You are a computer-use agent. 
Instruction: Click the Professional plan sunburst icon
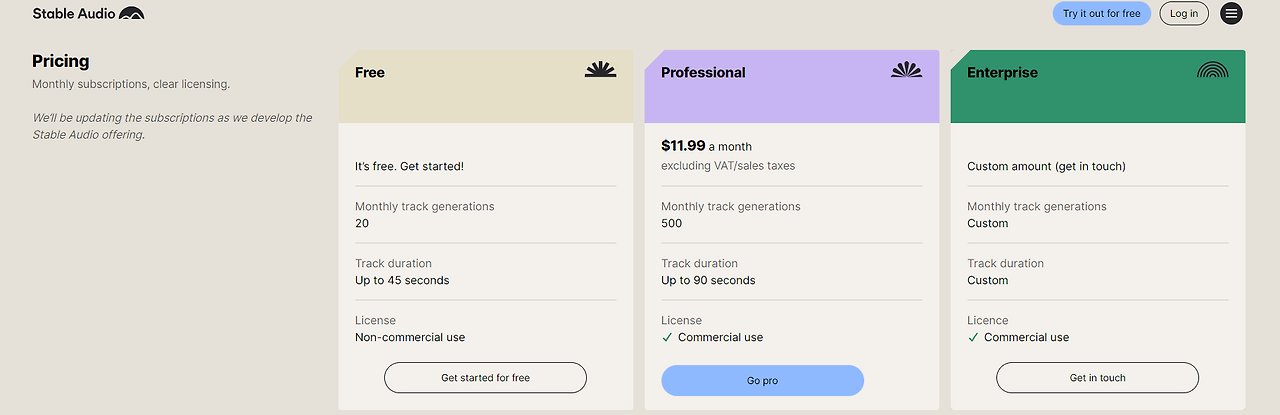pyautogui.click(x=906, y=70)
